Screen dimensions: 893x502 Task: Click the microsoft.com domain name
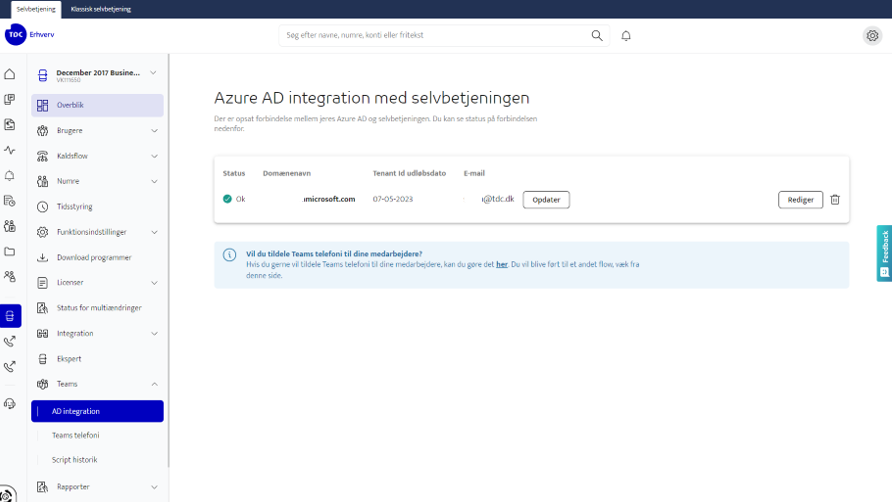pos(329,199)
